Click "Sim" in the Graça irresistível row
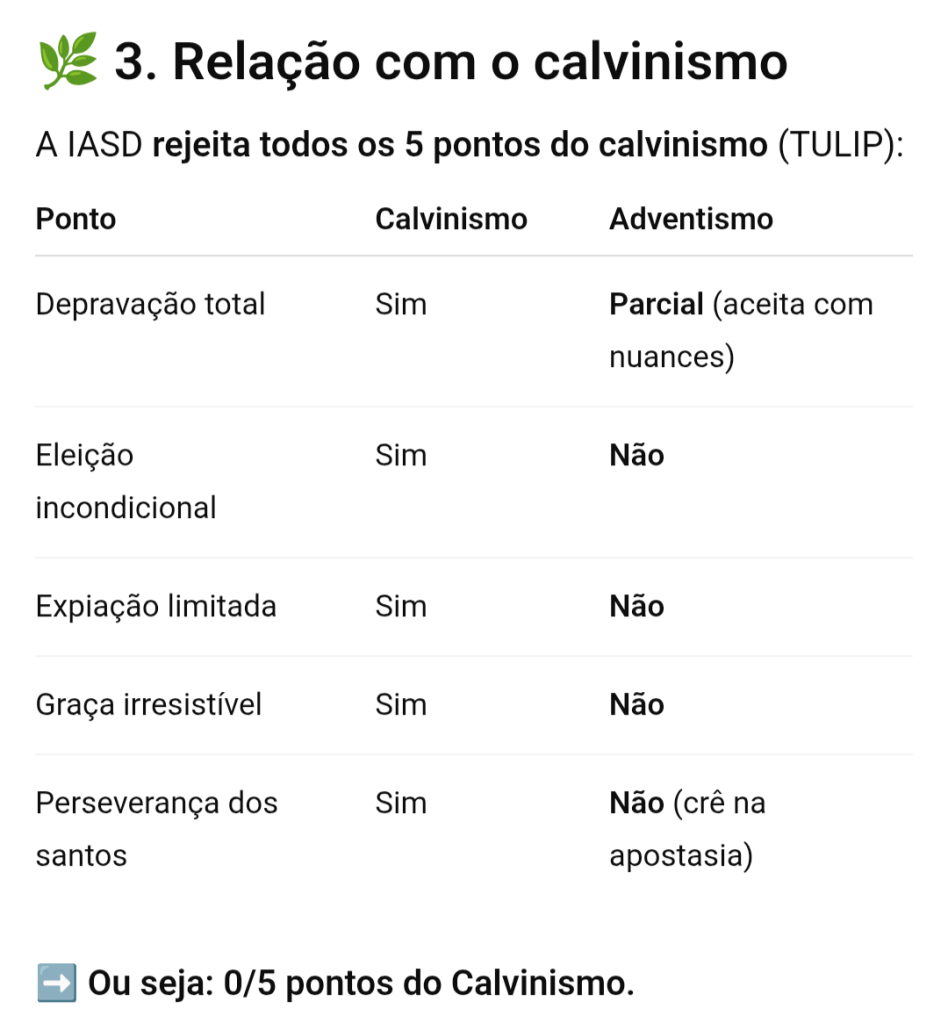 point(401,705)
